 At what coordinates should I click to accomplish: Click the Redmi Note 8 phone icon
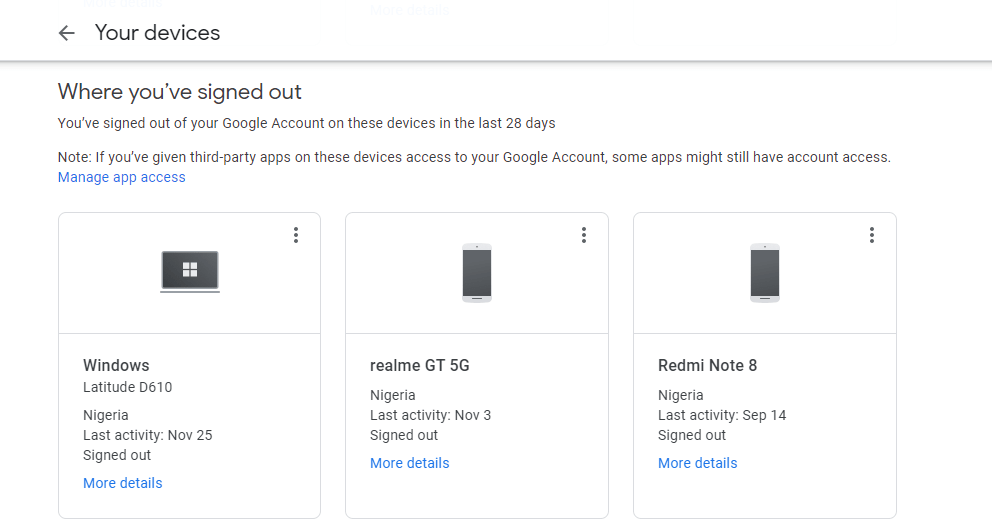(765, 272)
